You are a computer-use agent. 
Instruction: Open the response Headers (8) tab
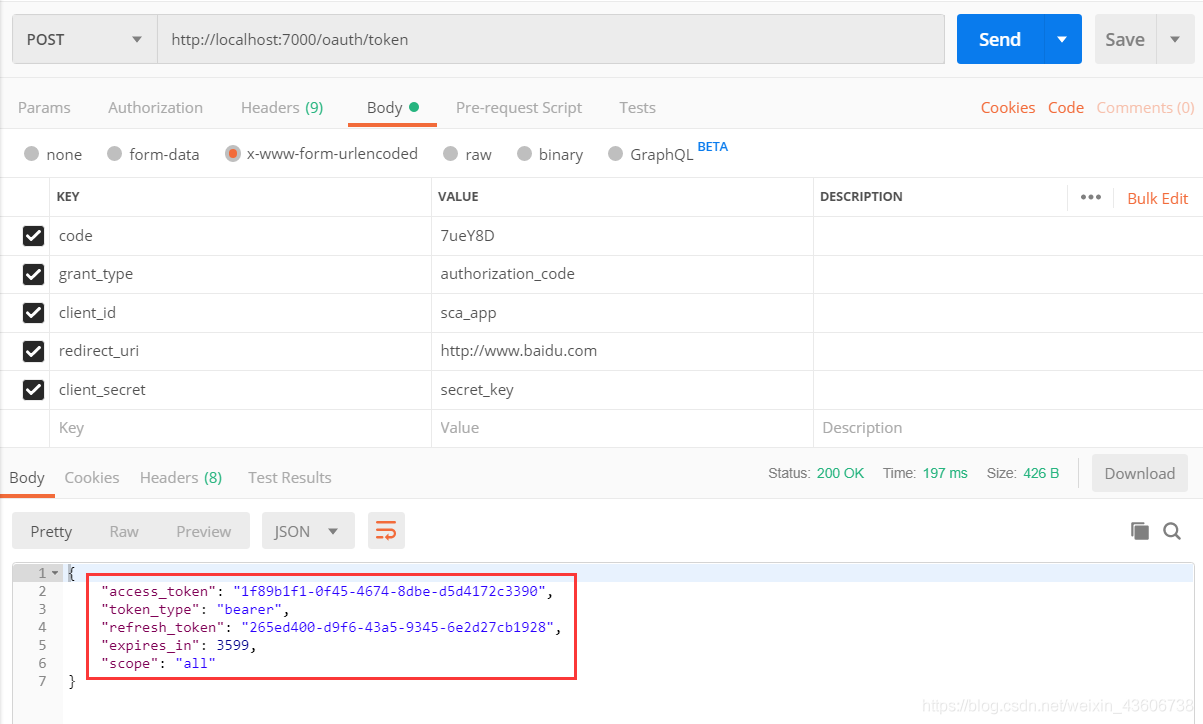coord(181,477)
